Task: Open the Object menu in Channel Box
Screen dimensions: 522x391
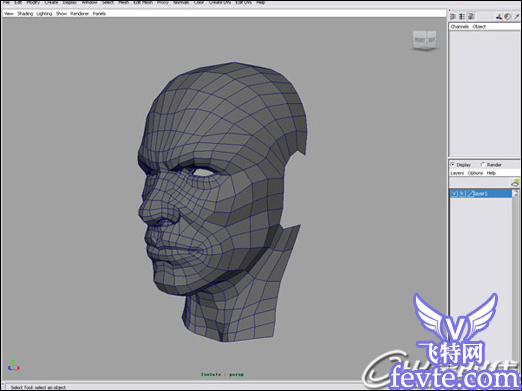Action: pyautogui.click(x=479, y=27)
